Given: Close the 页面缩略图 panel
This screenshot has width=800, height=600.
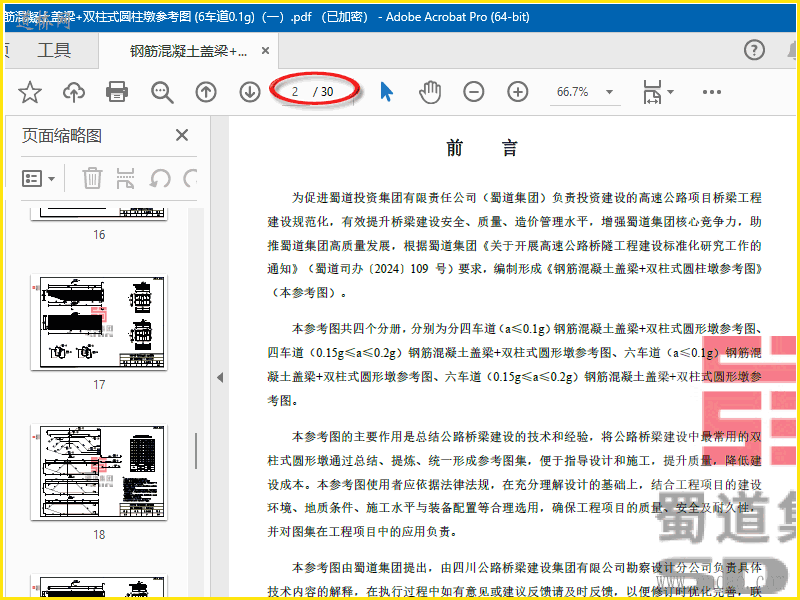Looking at the screenshot, I should [182, 136].
